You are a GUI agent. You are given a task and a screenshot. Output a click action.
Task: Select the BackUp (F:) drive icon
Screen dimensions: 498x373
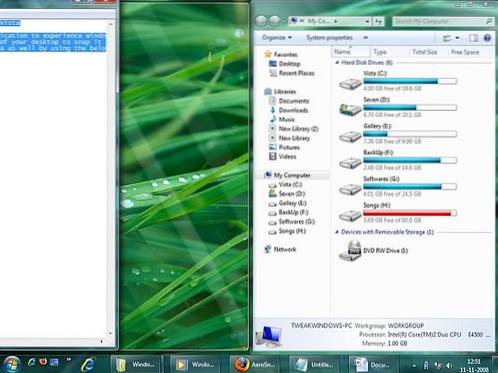(x=350, y=162)
